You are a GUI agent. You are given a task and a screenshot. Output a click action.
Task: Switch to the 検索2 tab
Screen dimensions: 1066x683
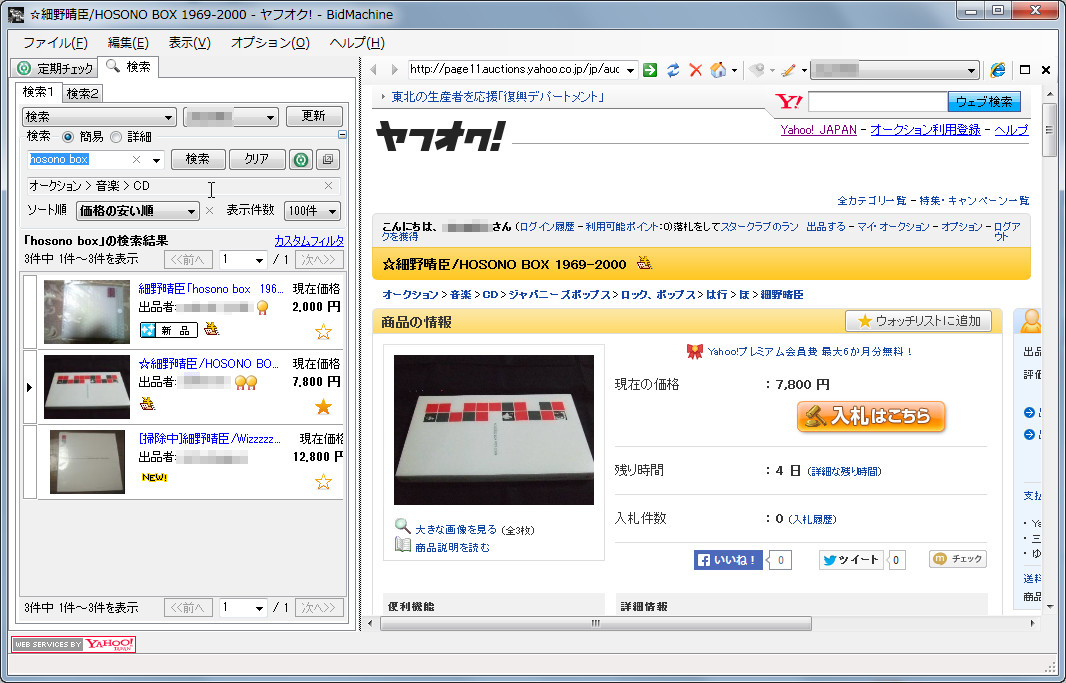coord(84,92)
